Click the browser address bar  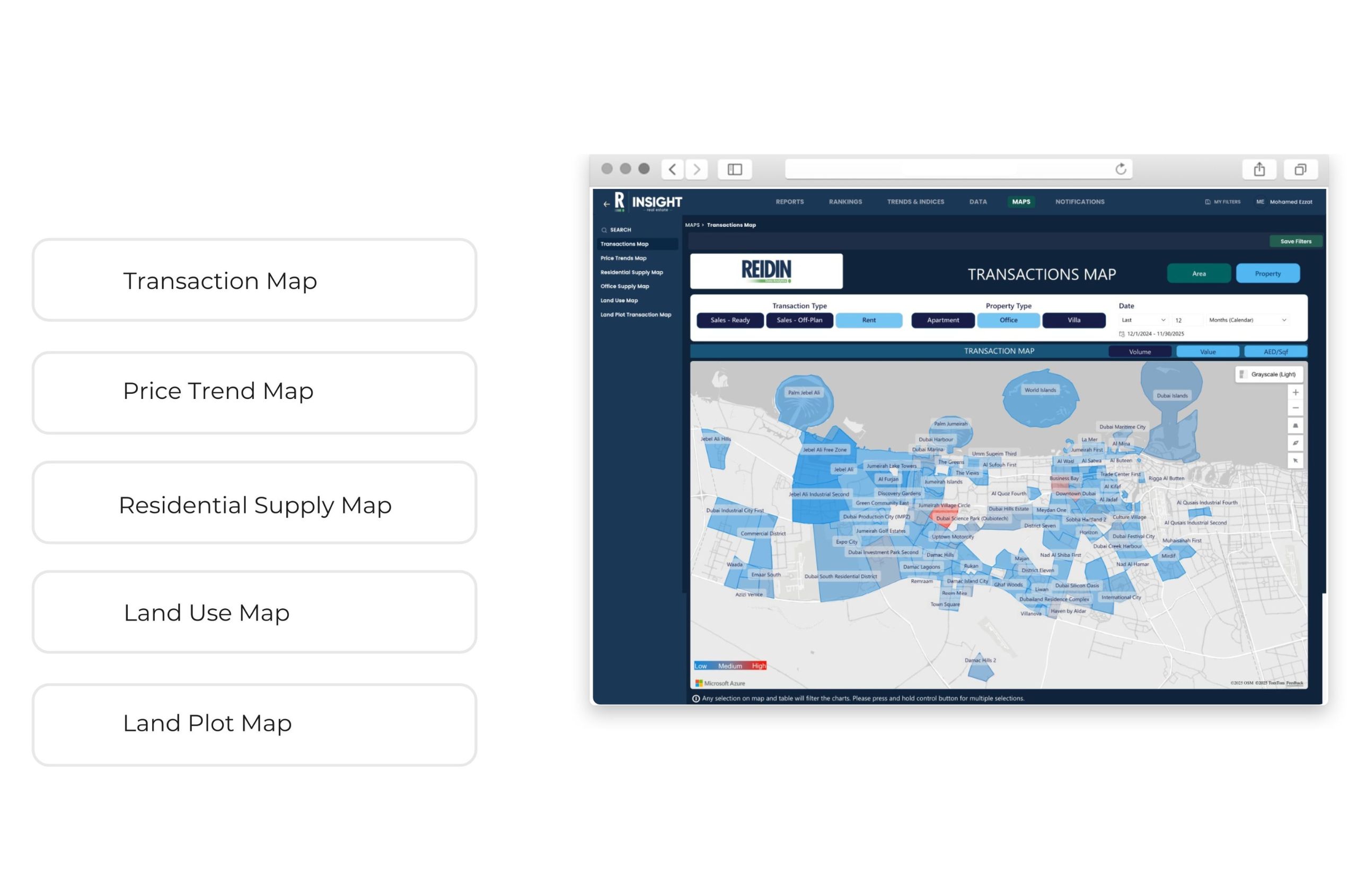tap(958, 169)
